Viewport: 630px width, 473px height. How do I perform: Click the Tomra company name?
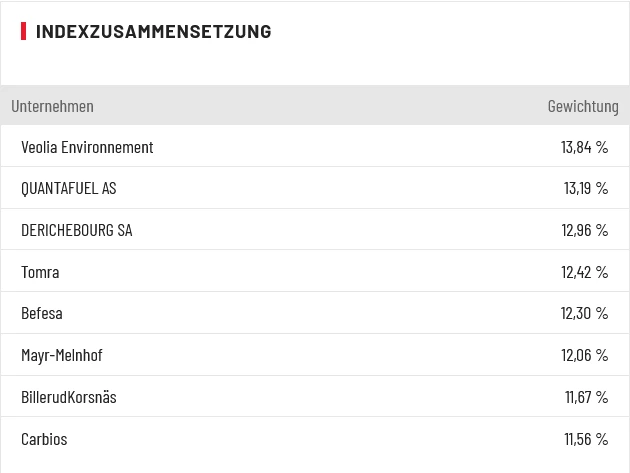[x=40, y=272]
